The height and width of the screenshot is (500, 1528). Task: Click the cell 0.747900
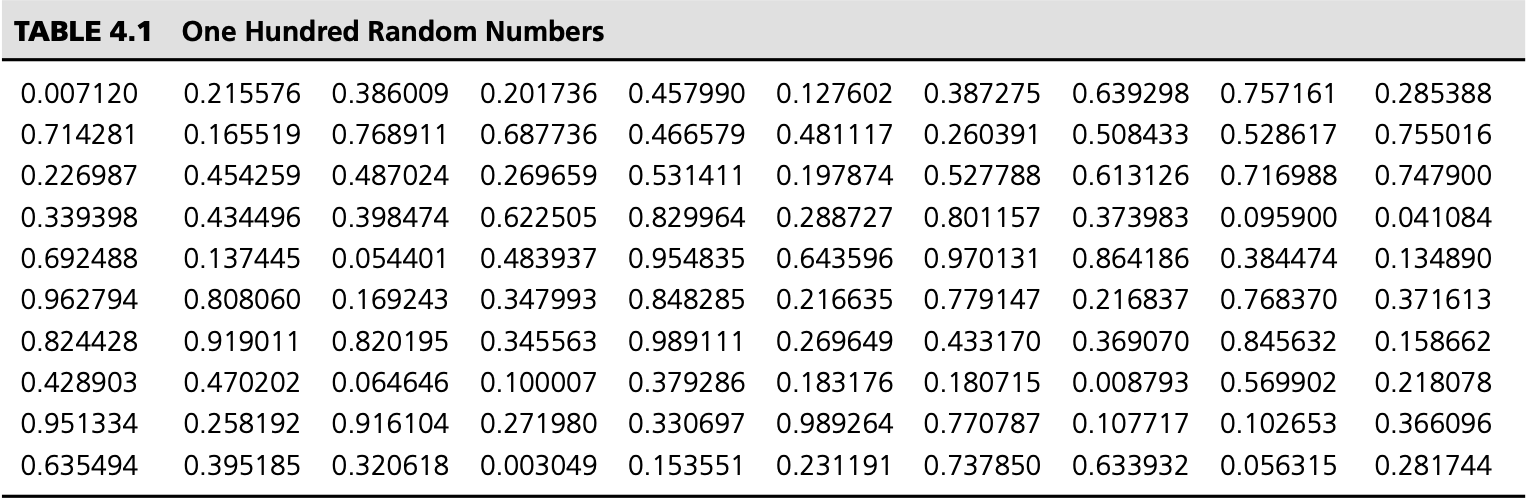pos(1433,177)
